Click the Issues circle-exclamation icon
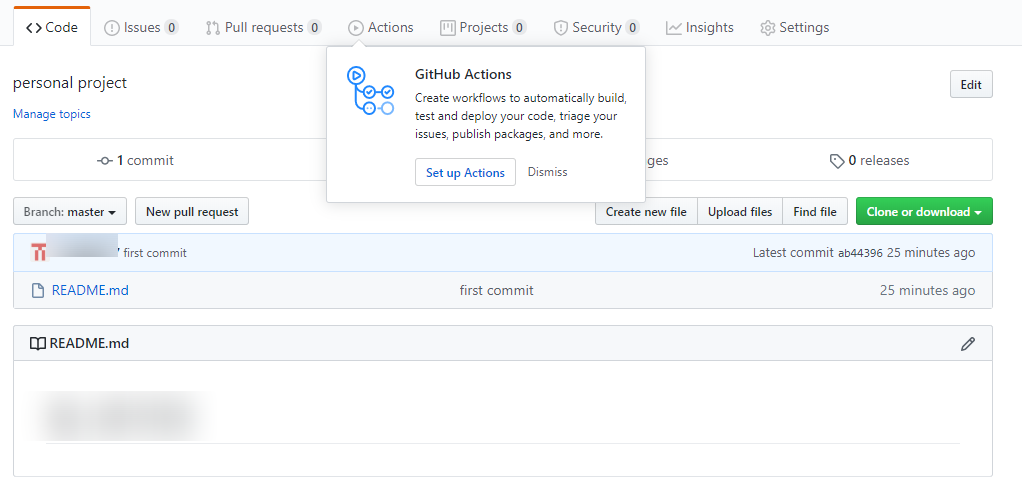1022x488 pixels. tap(112, 27)
